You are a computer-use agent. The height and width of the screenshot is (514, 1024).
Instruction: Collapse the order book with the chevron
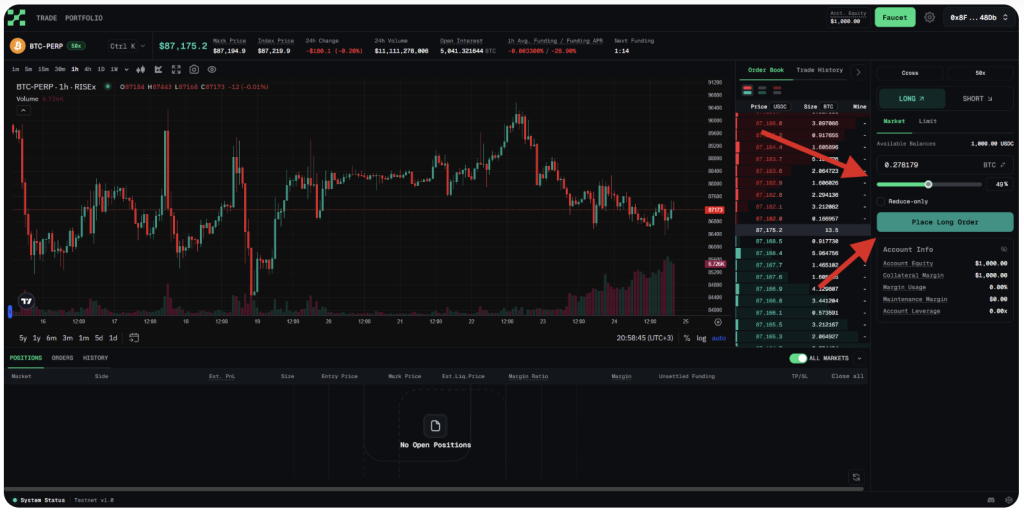coord(858,72)
